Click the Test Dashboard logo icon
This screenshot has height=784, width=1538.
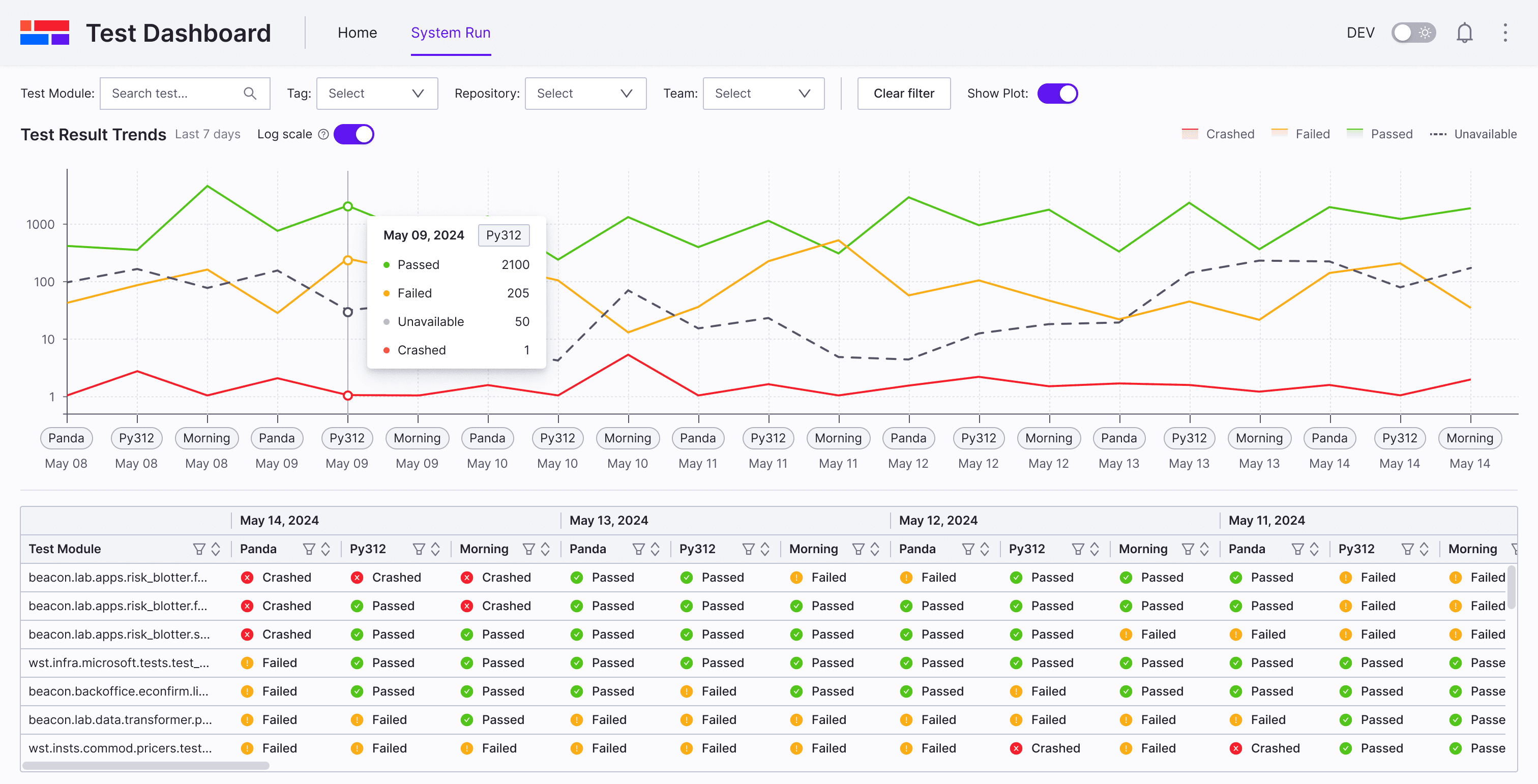click(45, 33)
